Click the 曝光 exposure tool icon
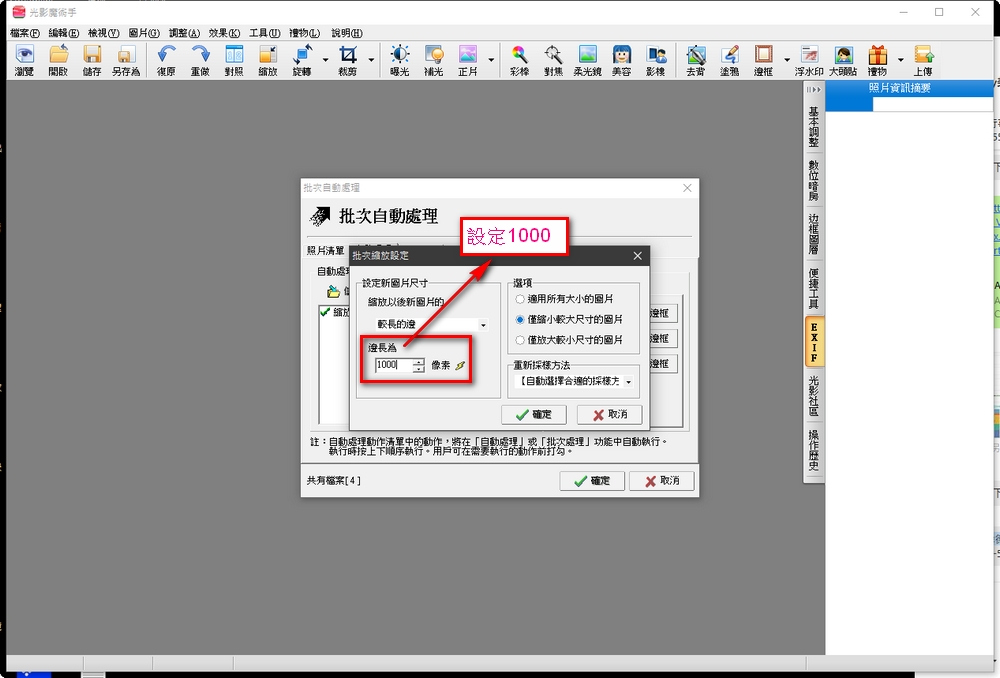Screen dimensions: 1000x678 400,60
